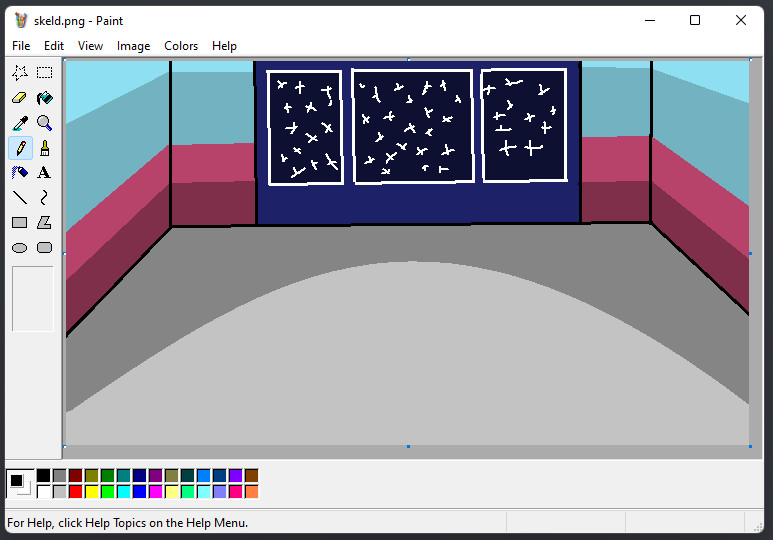
Task: Select the Free-Form Select tool
Action: pos(20,73)
